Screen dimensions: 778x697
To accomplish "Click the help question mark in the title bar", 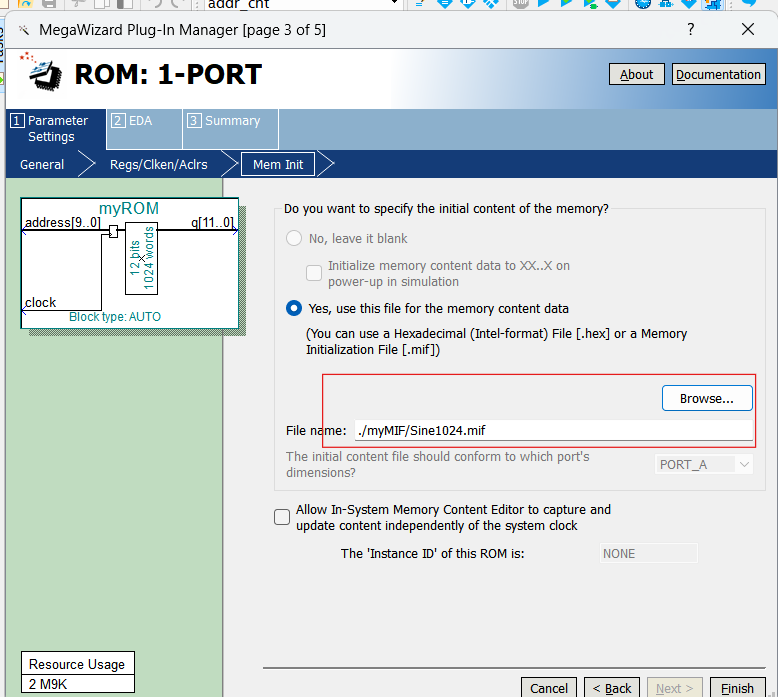I will point(691,29).
